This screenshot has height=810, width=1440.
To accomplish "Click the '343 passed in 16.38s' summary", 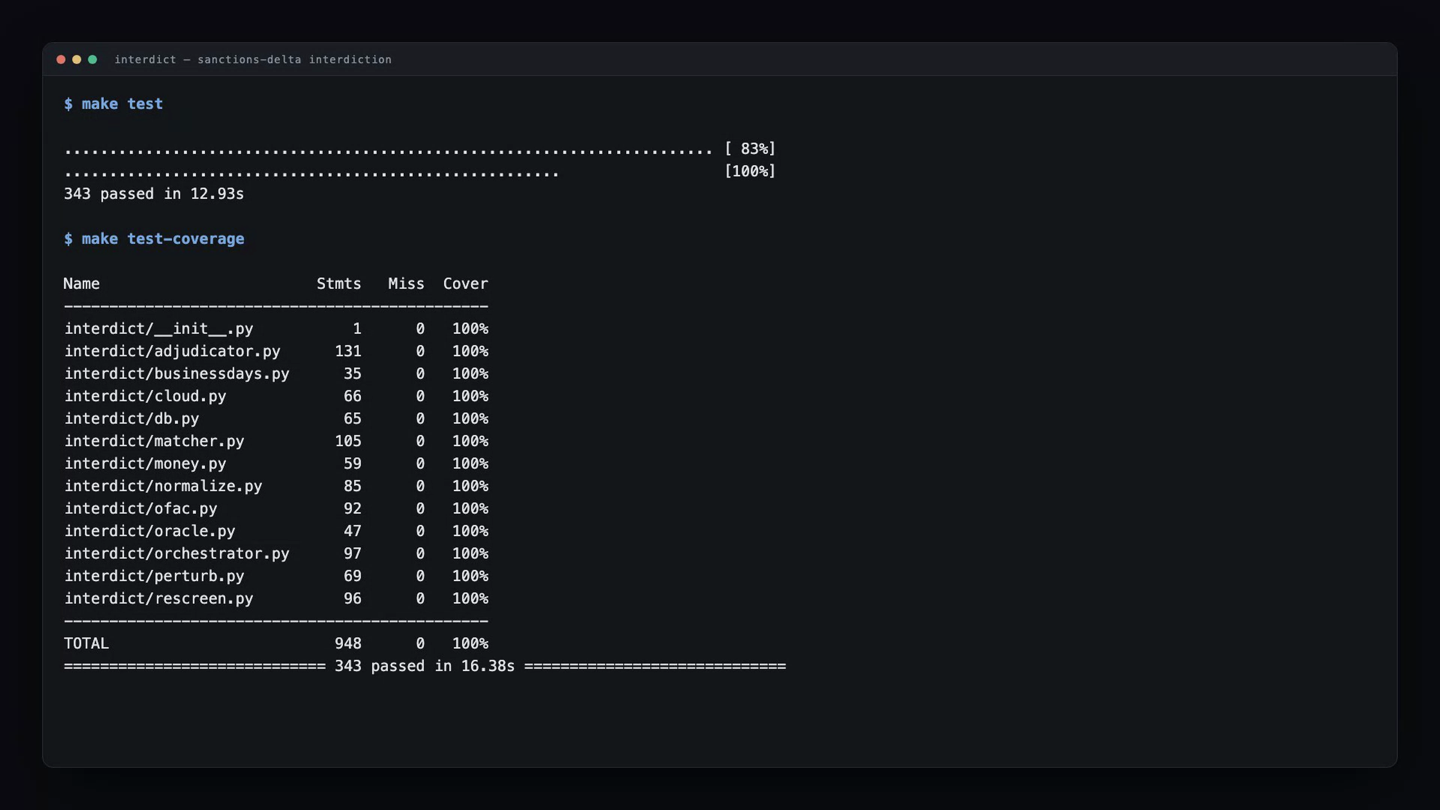I will [x=425, y=666].
